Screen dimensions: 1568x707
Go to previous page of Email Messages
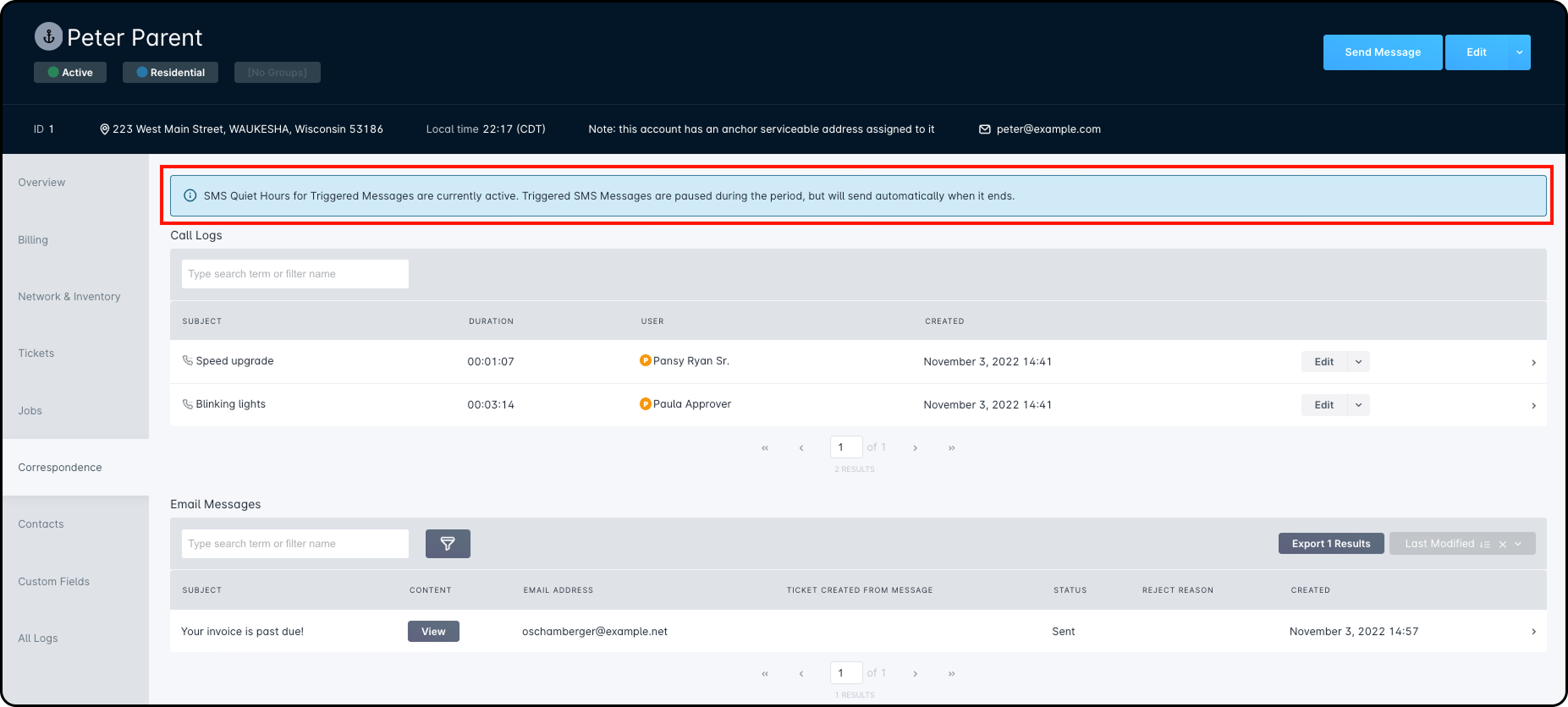click(801, 673)
